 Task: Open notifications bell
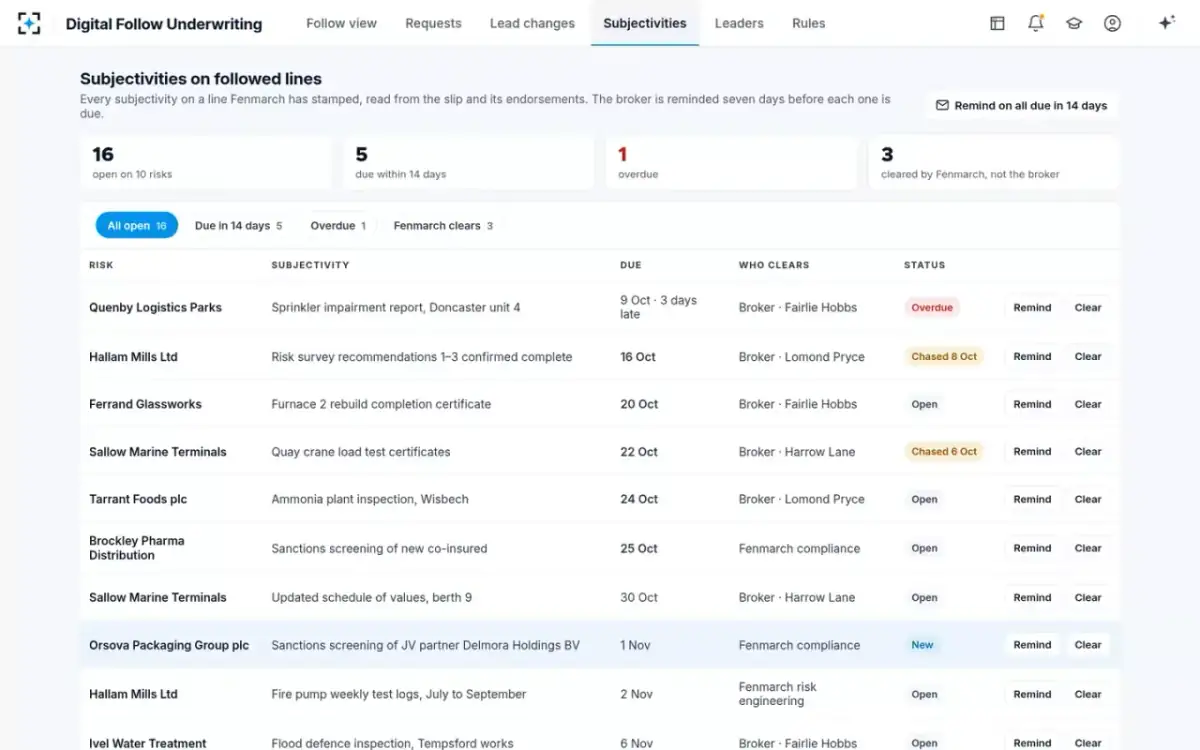[1036, 23]
